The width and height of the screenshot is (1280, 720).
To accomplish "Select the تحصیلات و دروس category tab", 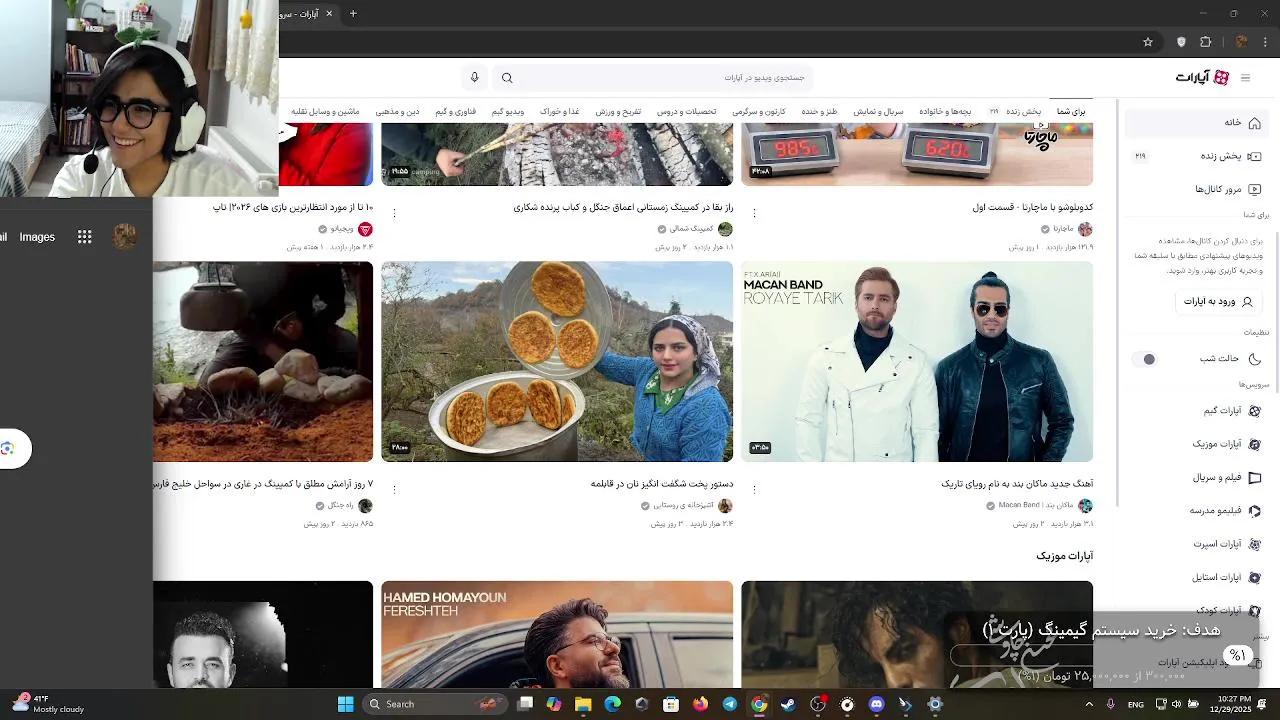I will [x=686, y=111].
